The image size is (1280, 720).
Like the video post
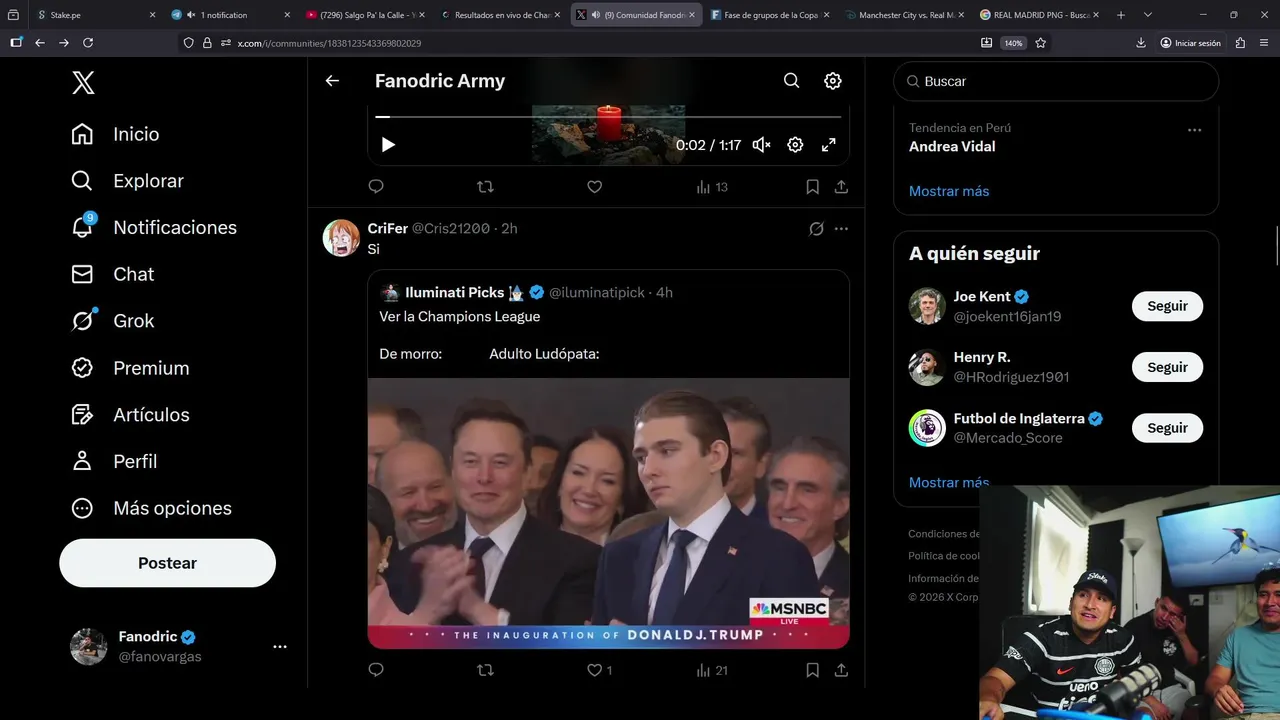594,186
